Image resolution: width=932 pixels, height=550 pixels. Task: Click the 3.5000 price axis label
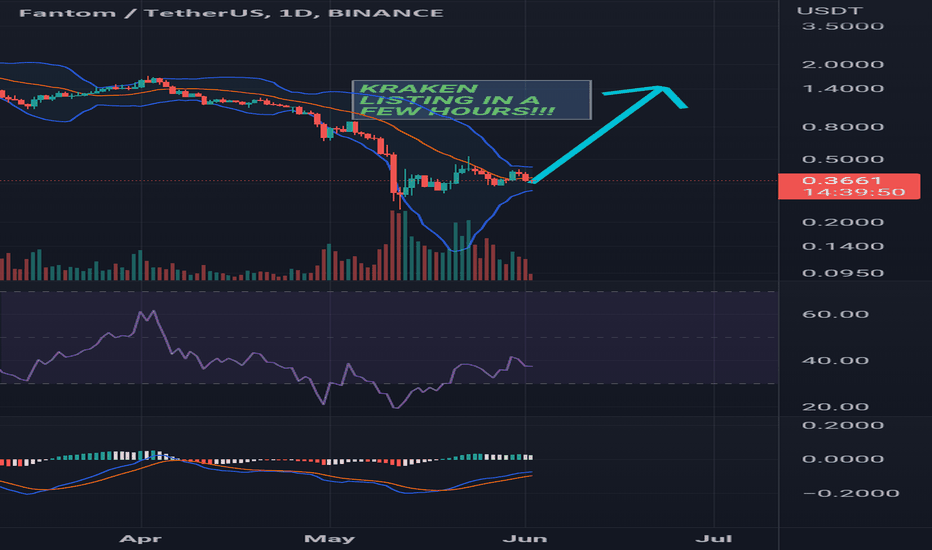tap(843, 26)
